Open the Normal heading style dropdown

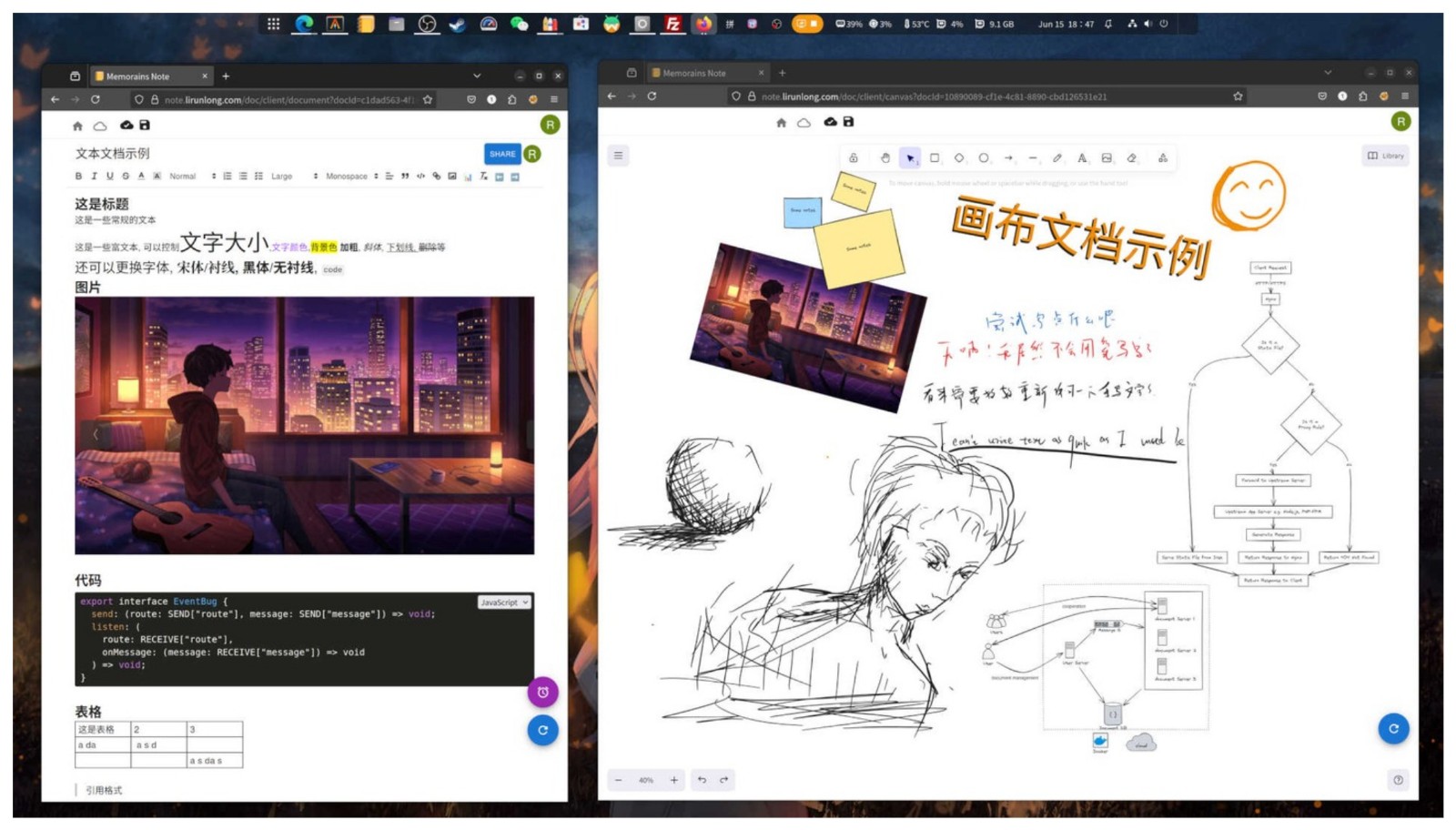tap(192, 177)
